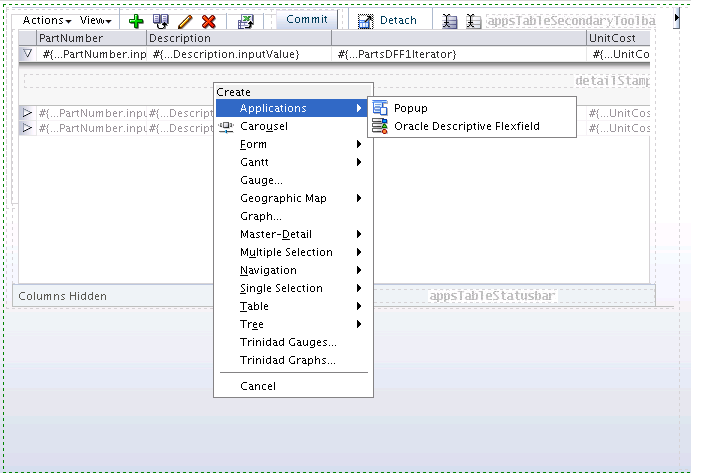704x473 pixels.
Task: Open Multiple Selection menu entry
Action: click(x=292, y=252)
